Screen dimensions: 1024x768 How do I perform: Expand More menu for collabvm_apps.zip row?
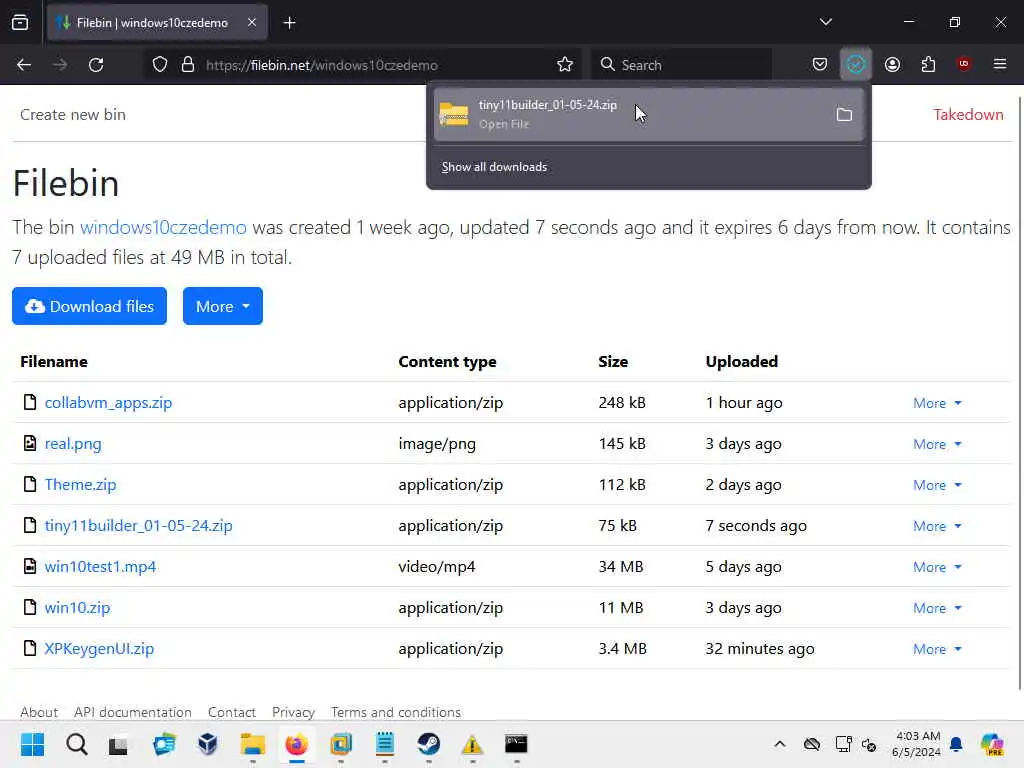[x=937, y=403]
